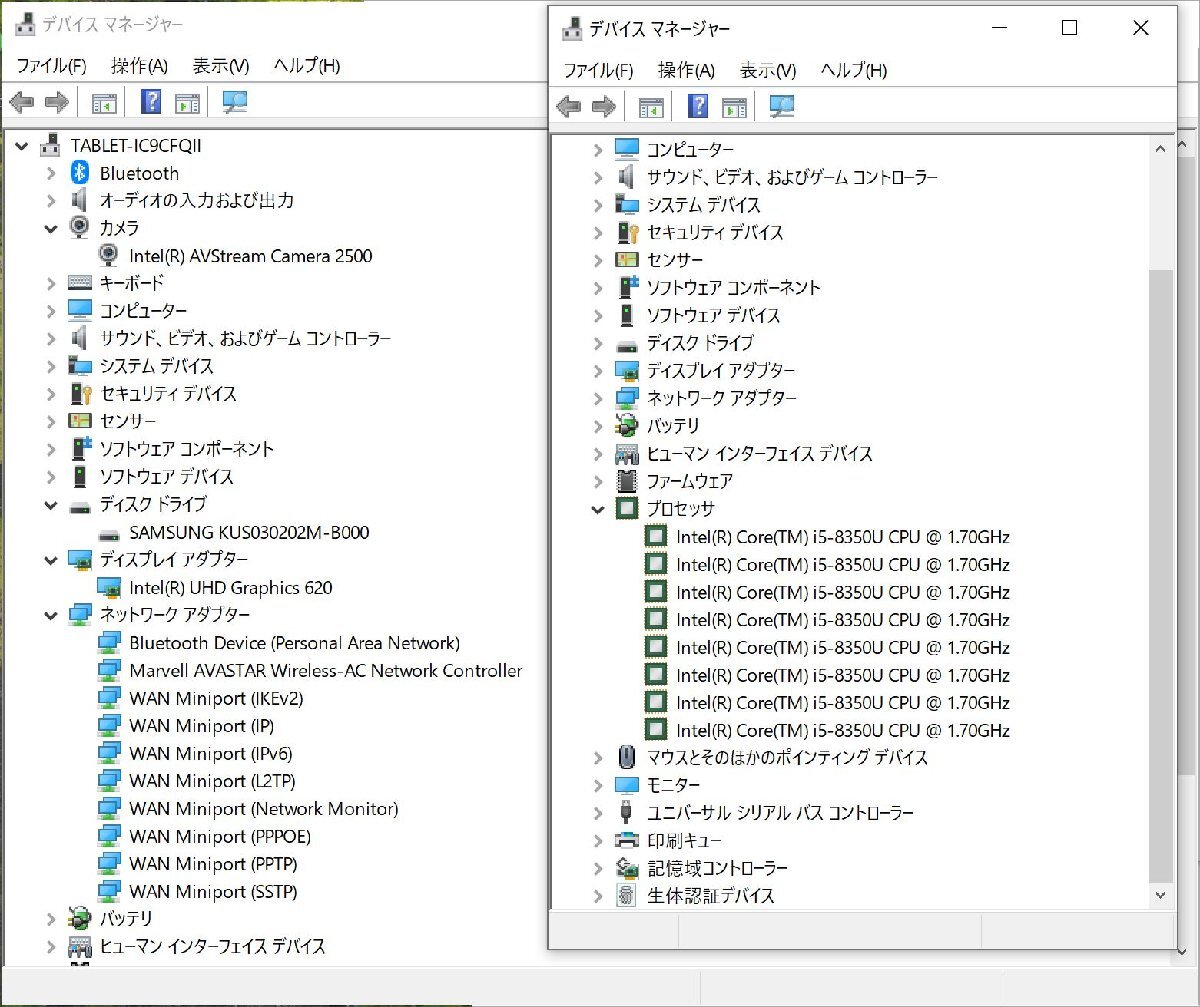Select WAN Miniport (SSTP) entry
The width and height of the screenshot is (1200, 1007).
point(213,891)
